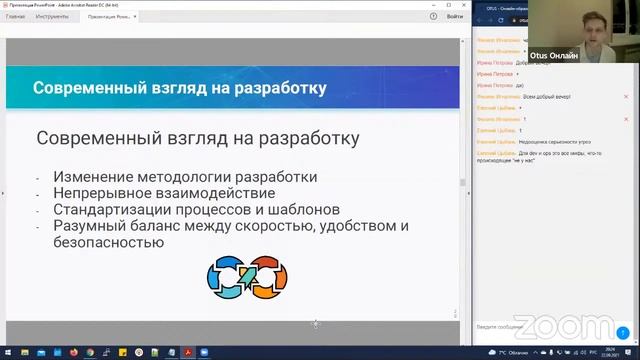Select the OTUS browser tab
Image resolution: width=640 pixels, height=360 pixels.
[506, 8]
